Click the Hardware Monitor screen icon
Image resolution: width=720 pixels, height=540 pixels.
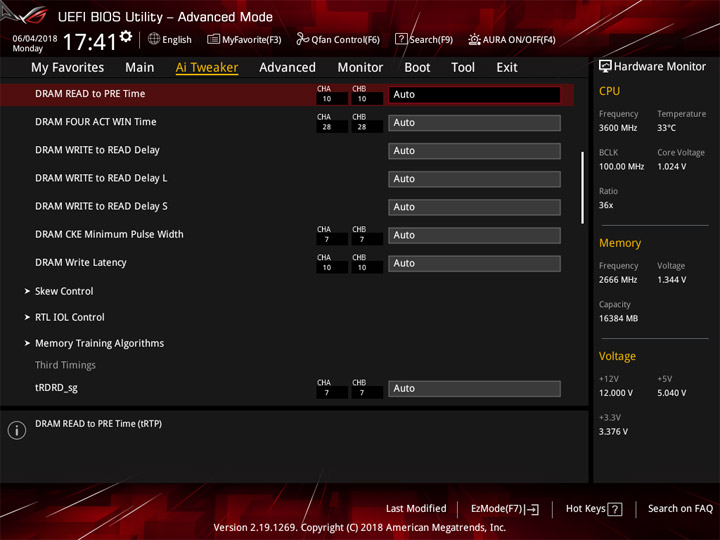tap(605, 66)
